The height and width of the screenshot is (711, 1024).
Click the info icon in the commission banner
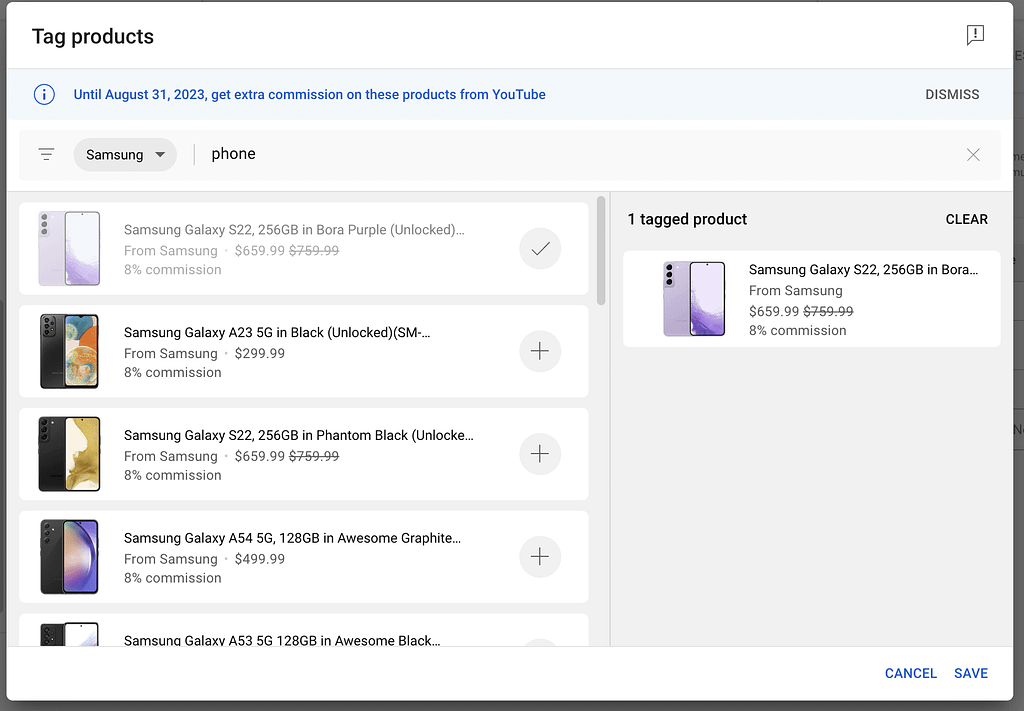click(x=44, y=95)
